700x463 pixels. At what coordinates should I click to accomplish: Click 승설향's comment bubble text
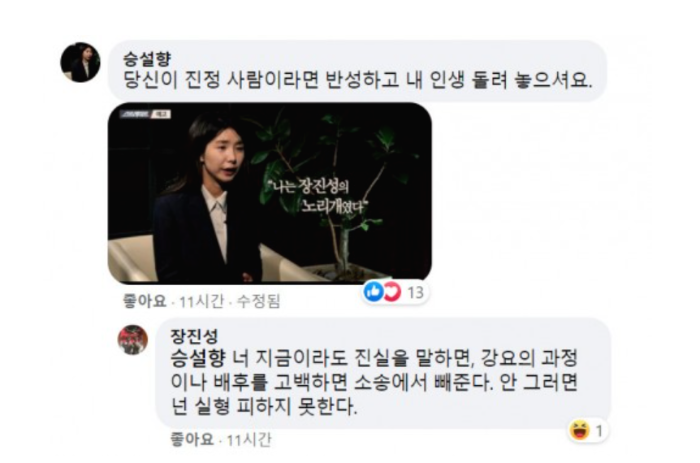[x=358, y=80]
